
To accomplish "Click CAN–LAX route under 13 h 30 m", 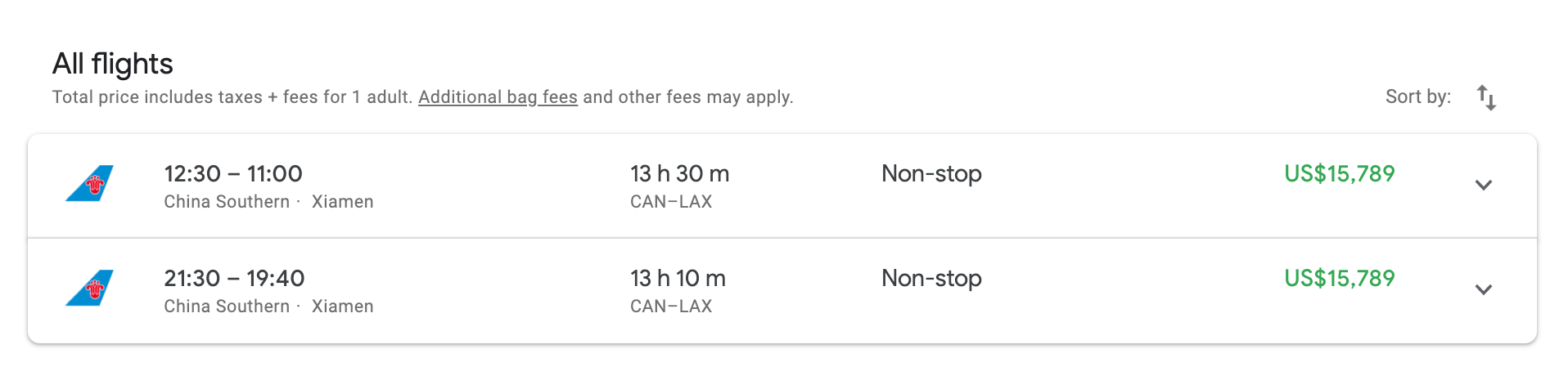I will pos(671,202).
